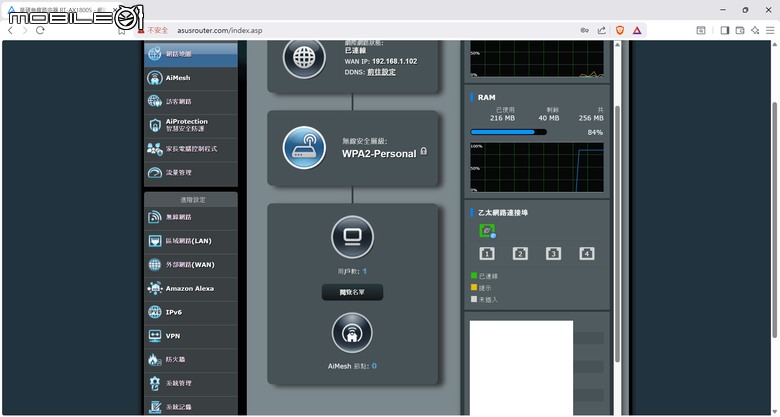Click the client count number 1
The image size is (780, 417).
[365, 271]
